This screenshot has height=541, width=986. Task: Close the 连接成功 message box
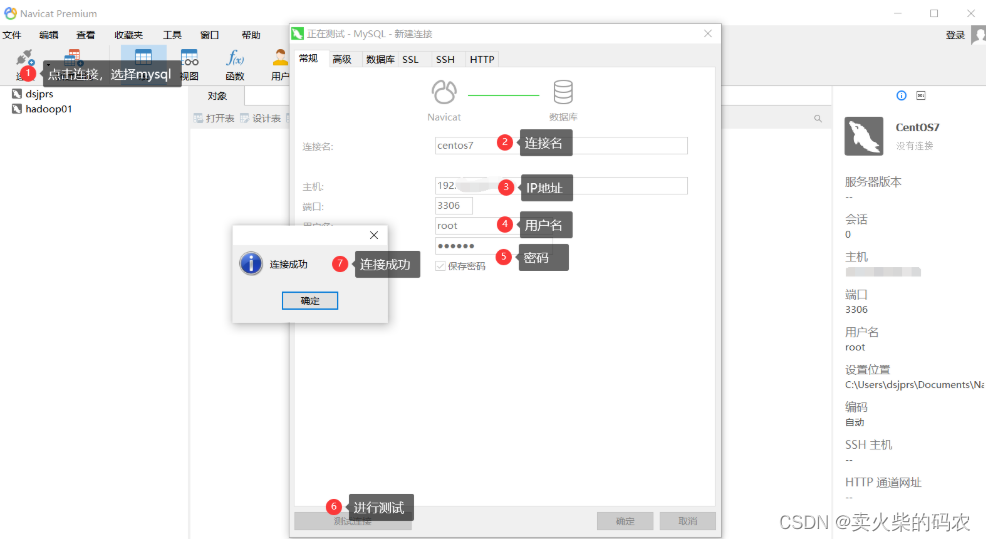click(x=374, y=235)
